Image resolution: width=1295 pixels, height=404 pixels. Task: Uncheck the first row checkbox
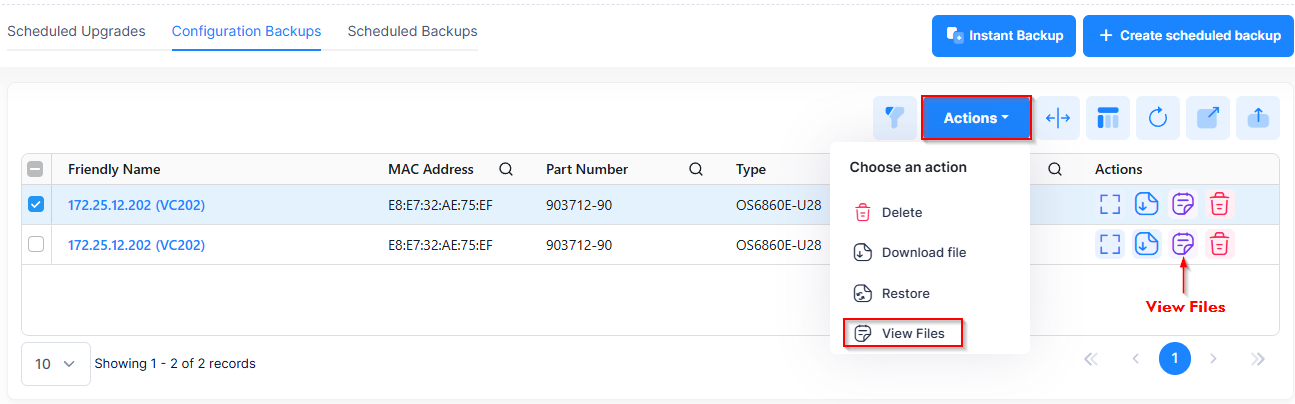[x=36, y=204]
